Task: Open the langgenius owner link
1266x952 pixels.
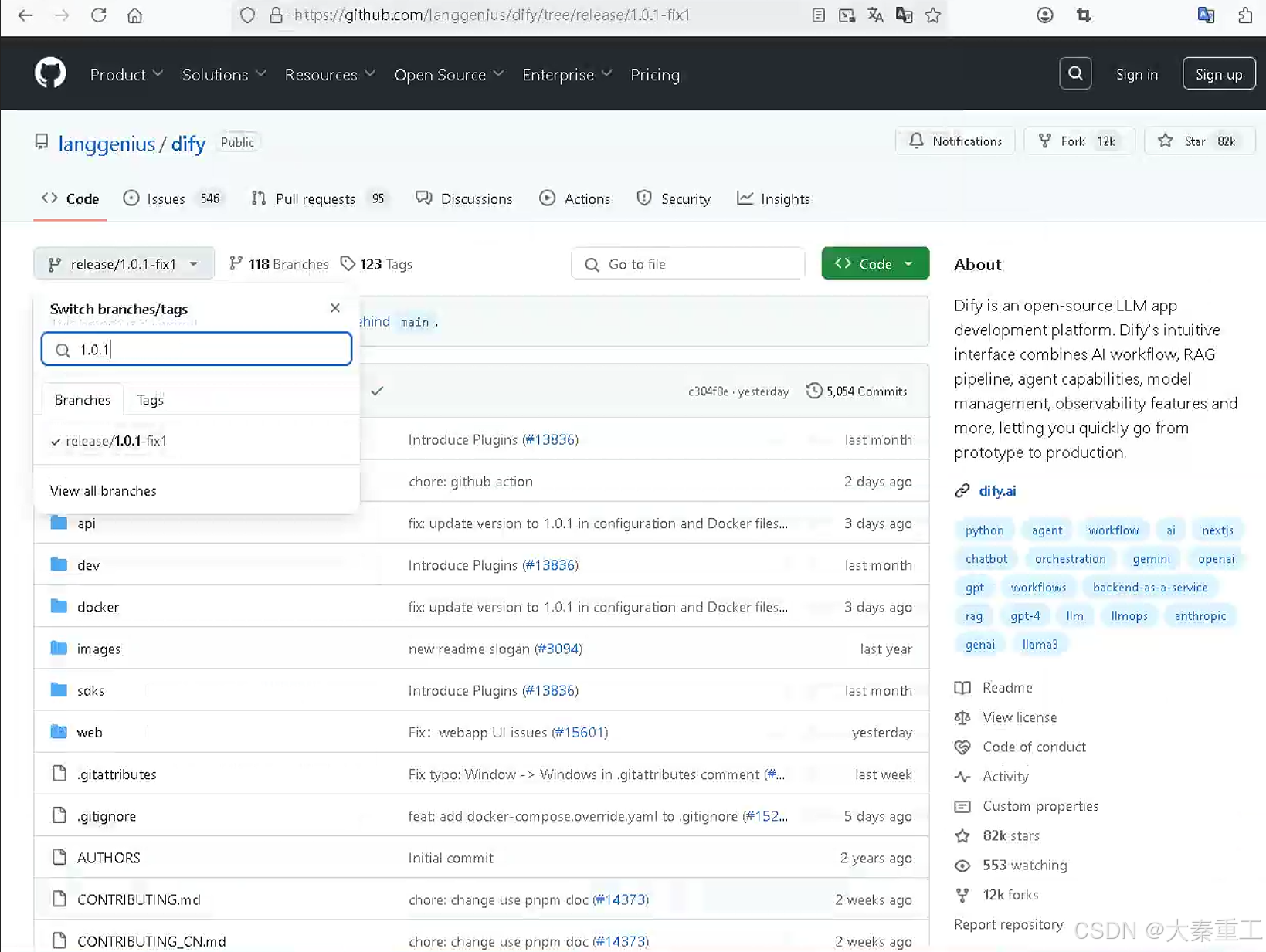Action: [x=107, y=144]
